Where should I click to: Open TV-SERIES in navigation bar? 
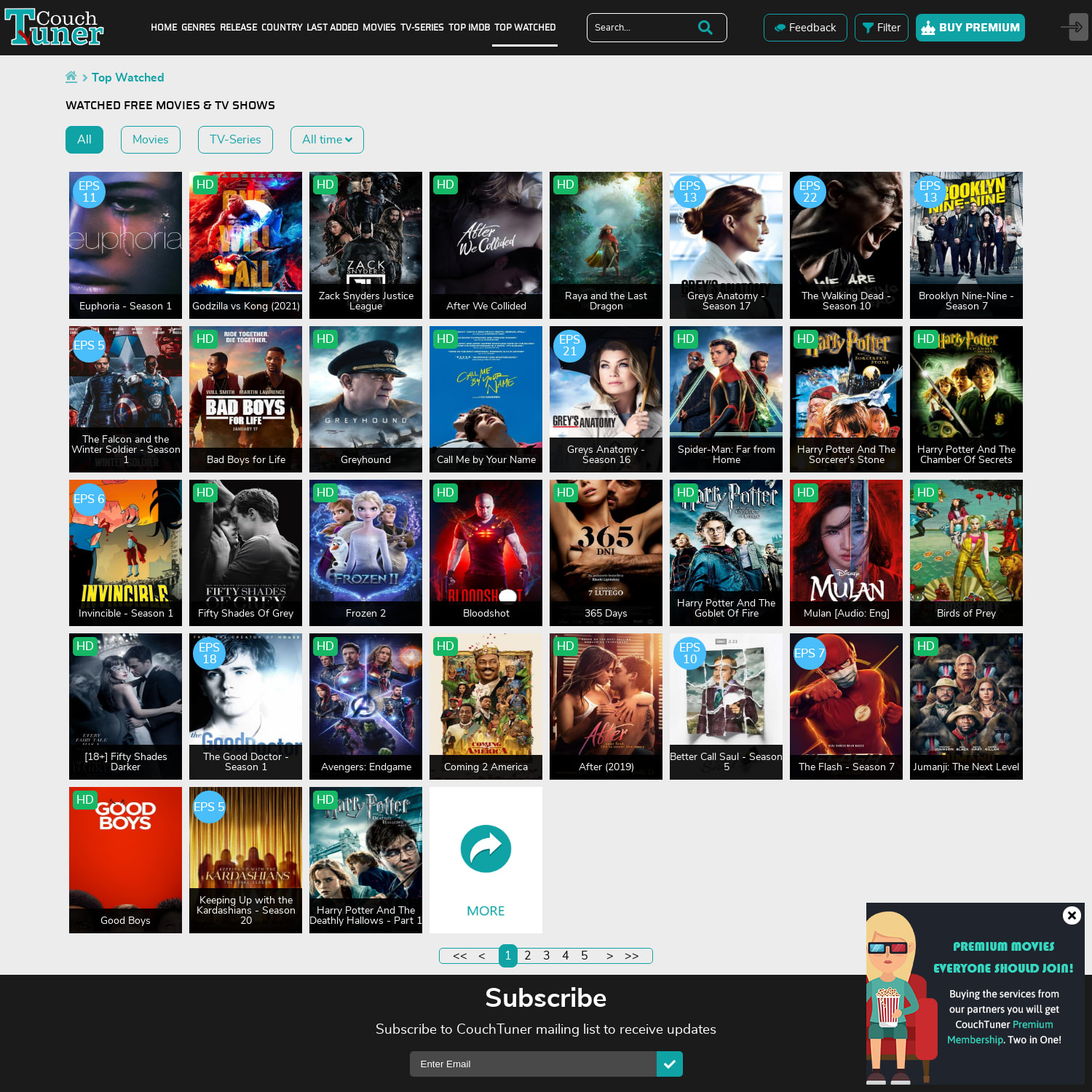[422, 28]
